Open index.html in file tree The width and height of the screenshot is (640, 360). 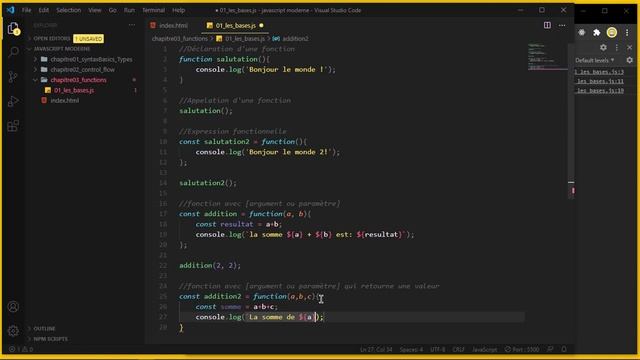point(64,100)
